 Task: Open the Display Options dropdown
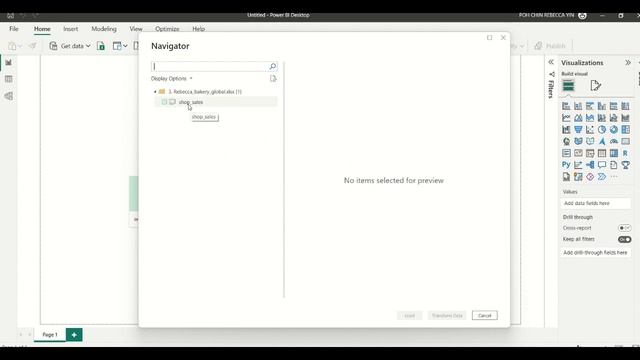point(171,78)
